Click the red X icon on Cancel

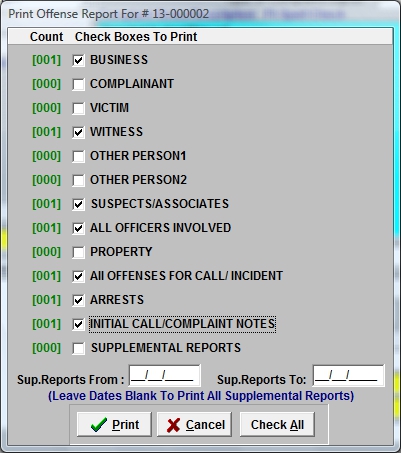tap(174, 425)
